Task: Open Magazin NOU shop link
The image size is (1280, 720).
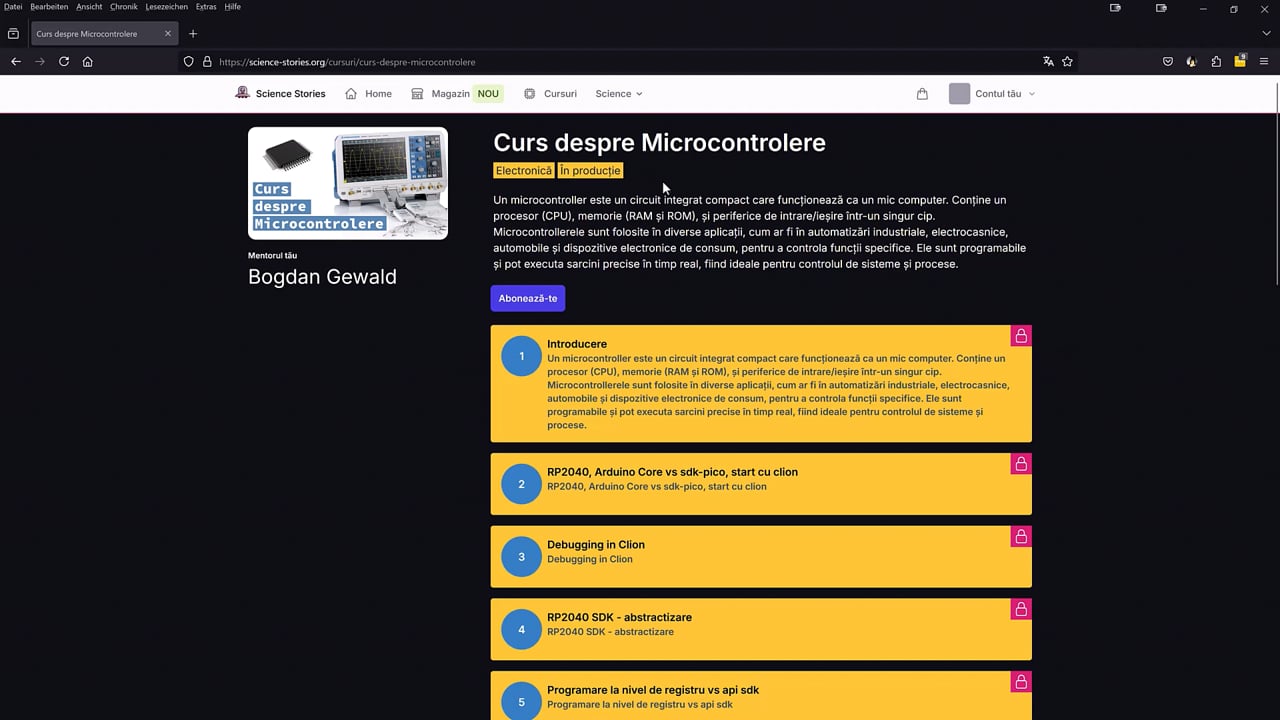Action: pyautogui.click(x=457, y=94)
